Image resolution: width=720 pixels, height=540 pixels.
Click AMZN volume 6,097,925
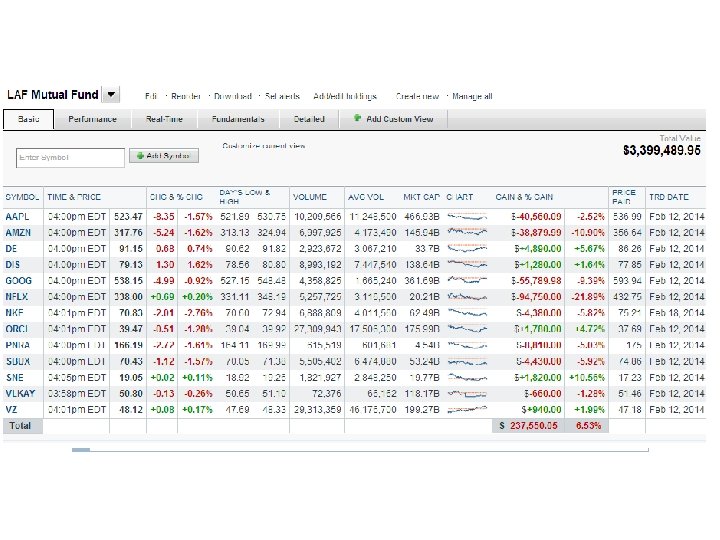coord(320,233)
